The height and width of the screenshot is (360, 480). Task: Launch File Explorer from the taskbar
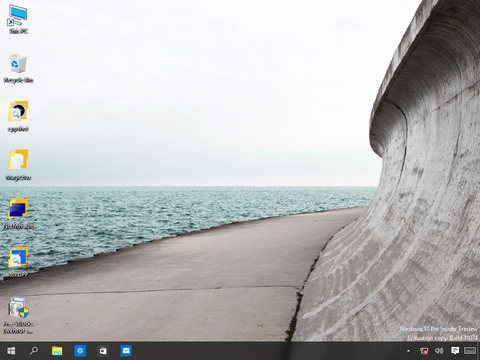(x=57, y=351)
